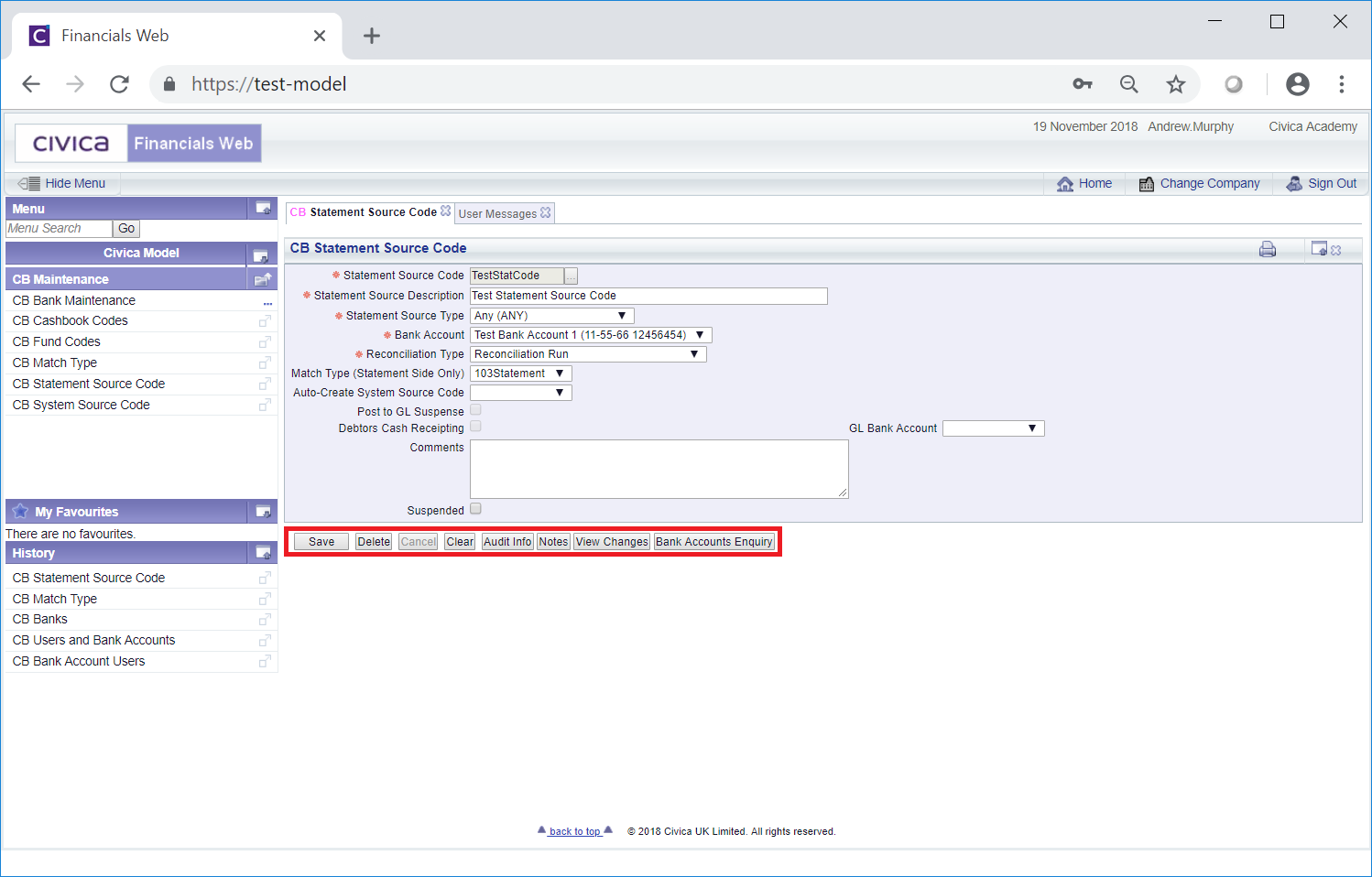Open CB System Source Code new-window icon
1372x877 pixels.
point(265,406)
